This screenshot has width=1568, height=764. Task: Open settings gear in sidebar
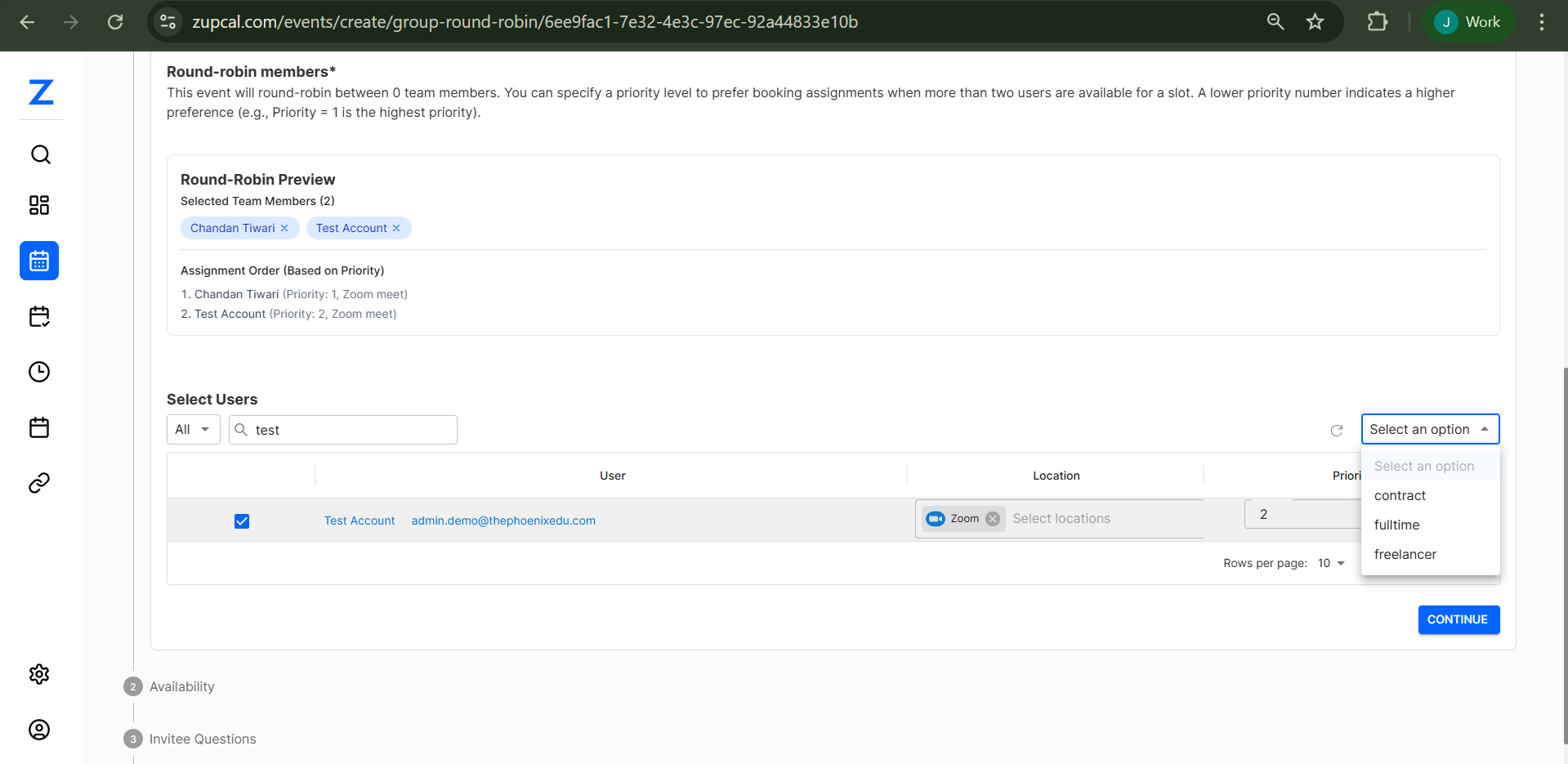39,674
